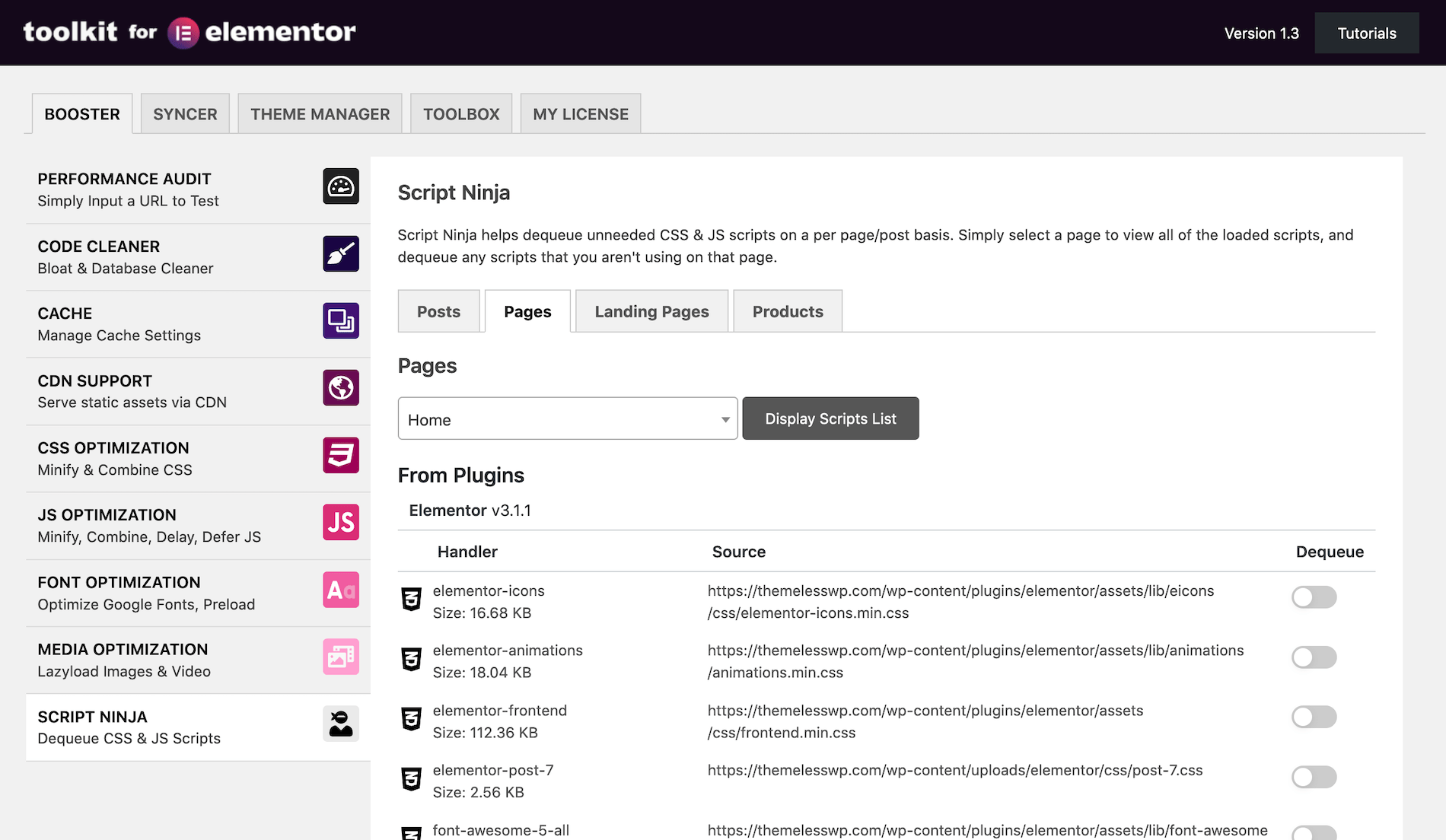Click the Cache layers icon
The width and height of the screenshot is (1446, 840).
coord(341,320)
